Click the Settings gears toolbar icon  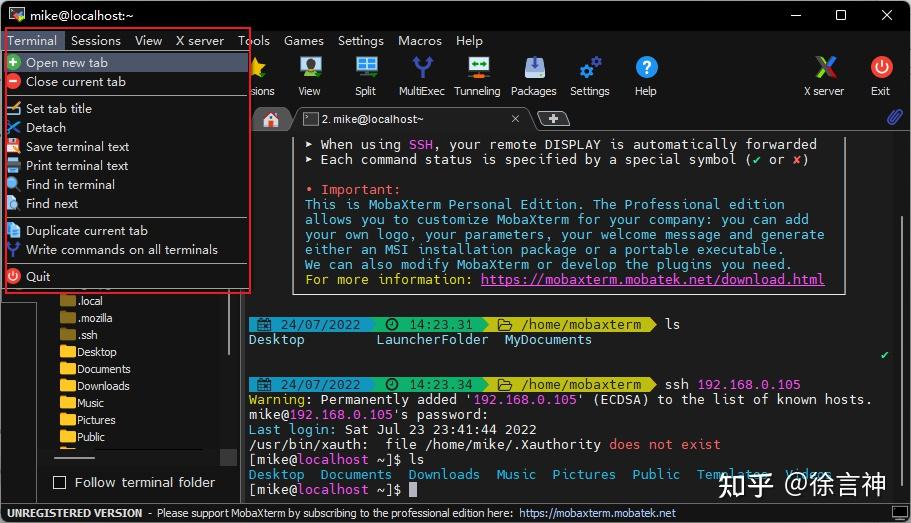click(x=590, y=68)
